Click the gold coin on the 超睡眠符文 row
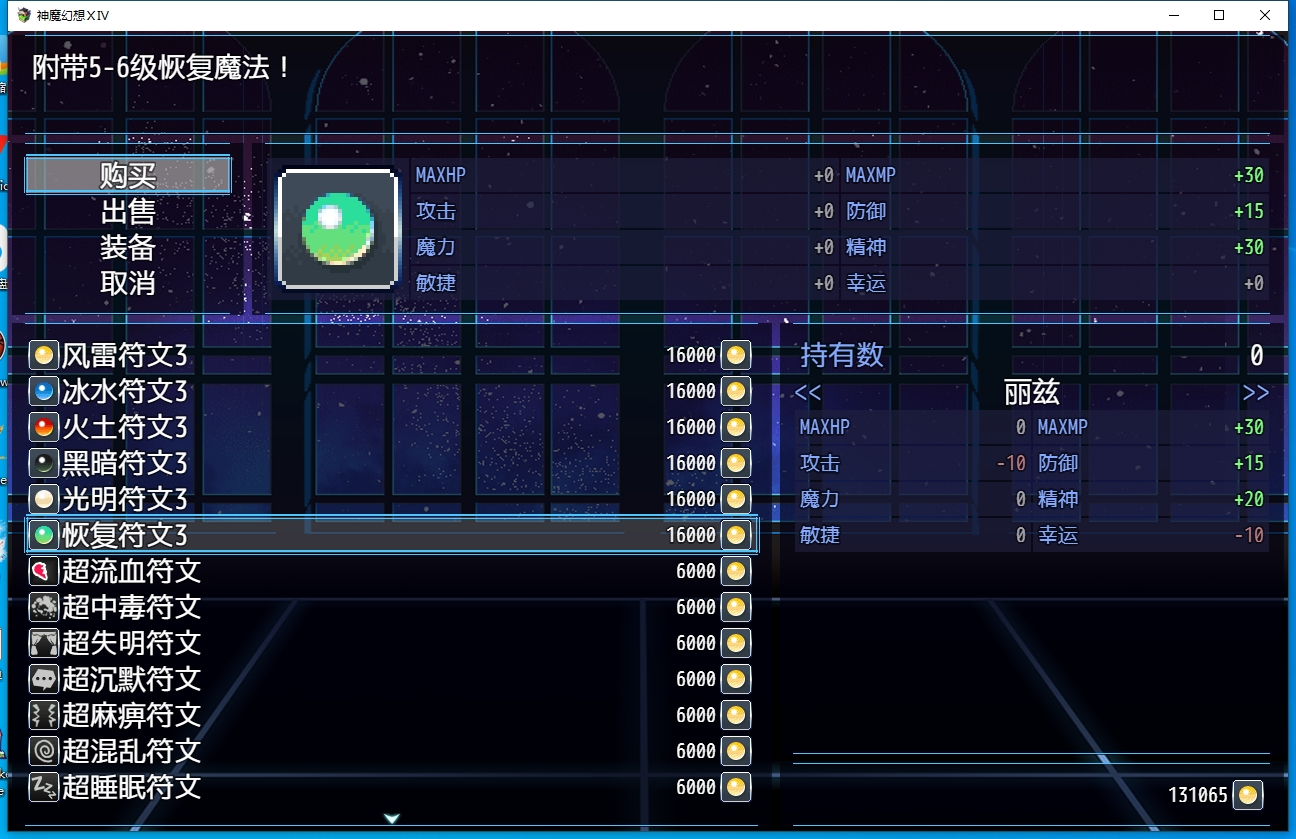 736,787
